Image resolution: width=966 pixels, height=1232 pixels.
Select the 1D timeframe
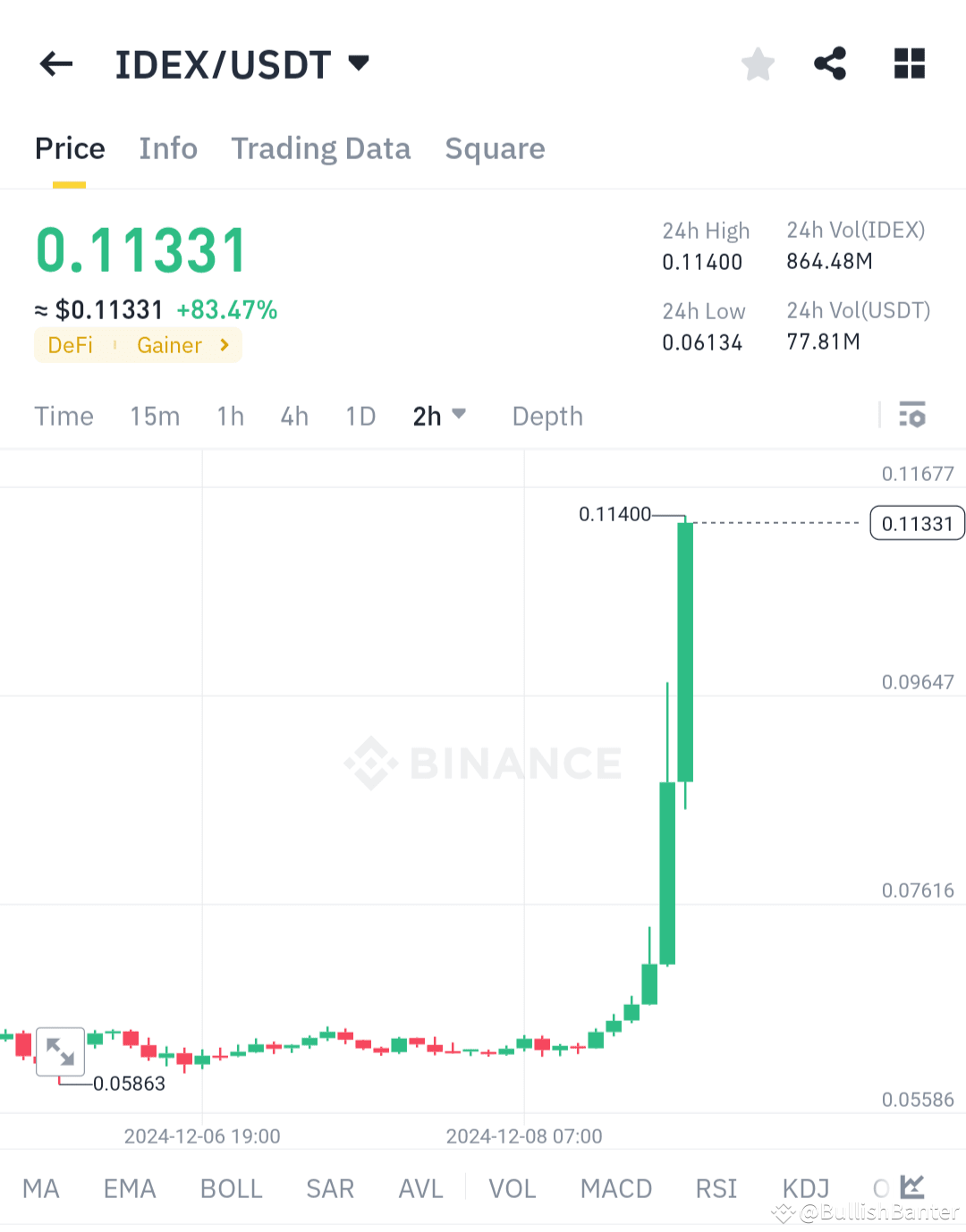[x=360, y=415]
